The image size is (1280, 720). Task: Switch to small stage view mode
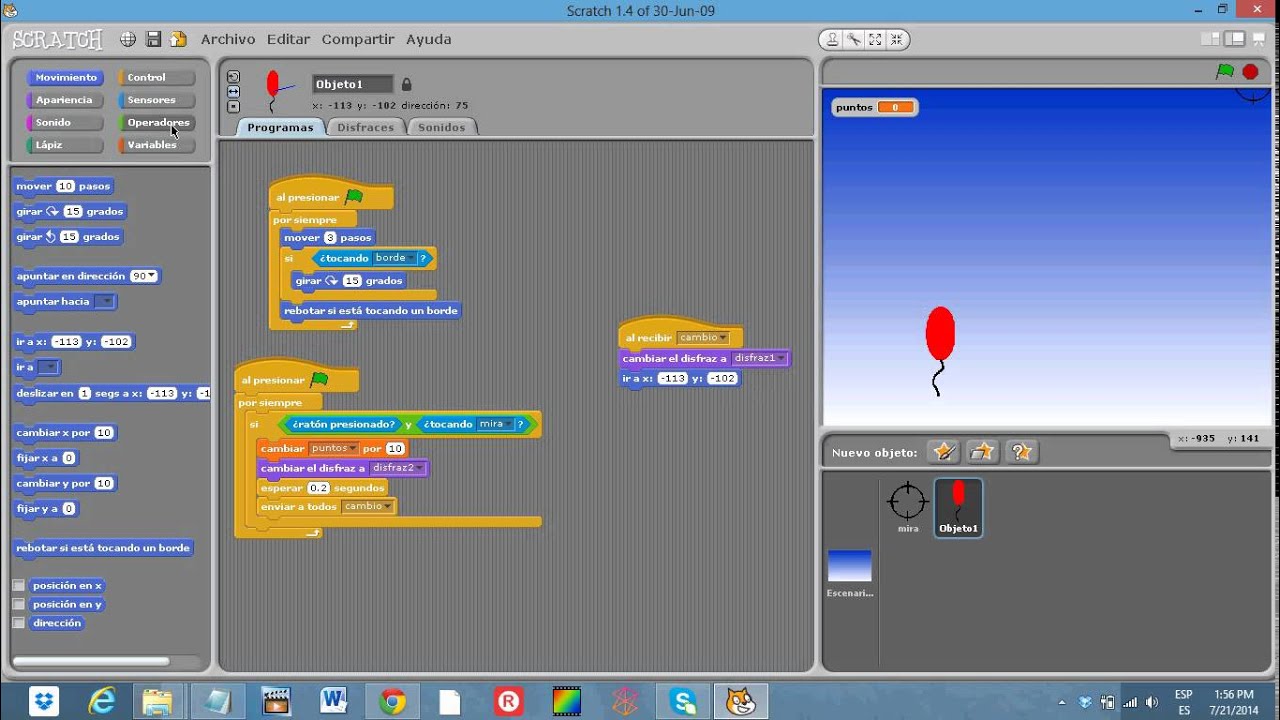coord(1212,39)
